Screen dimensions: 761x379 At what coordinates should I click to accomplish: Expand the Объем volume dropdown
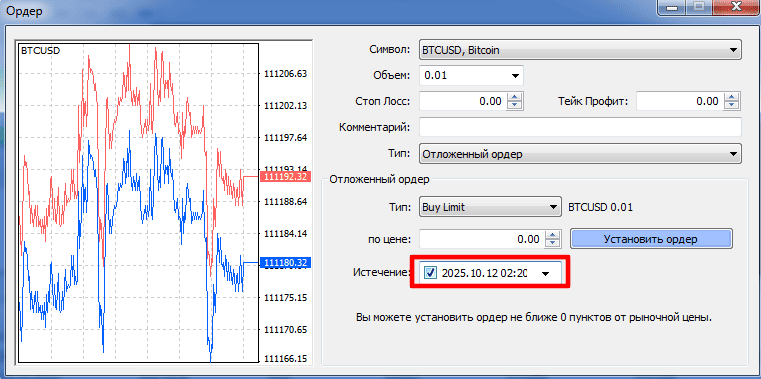tap(515, 76)
